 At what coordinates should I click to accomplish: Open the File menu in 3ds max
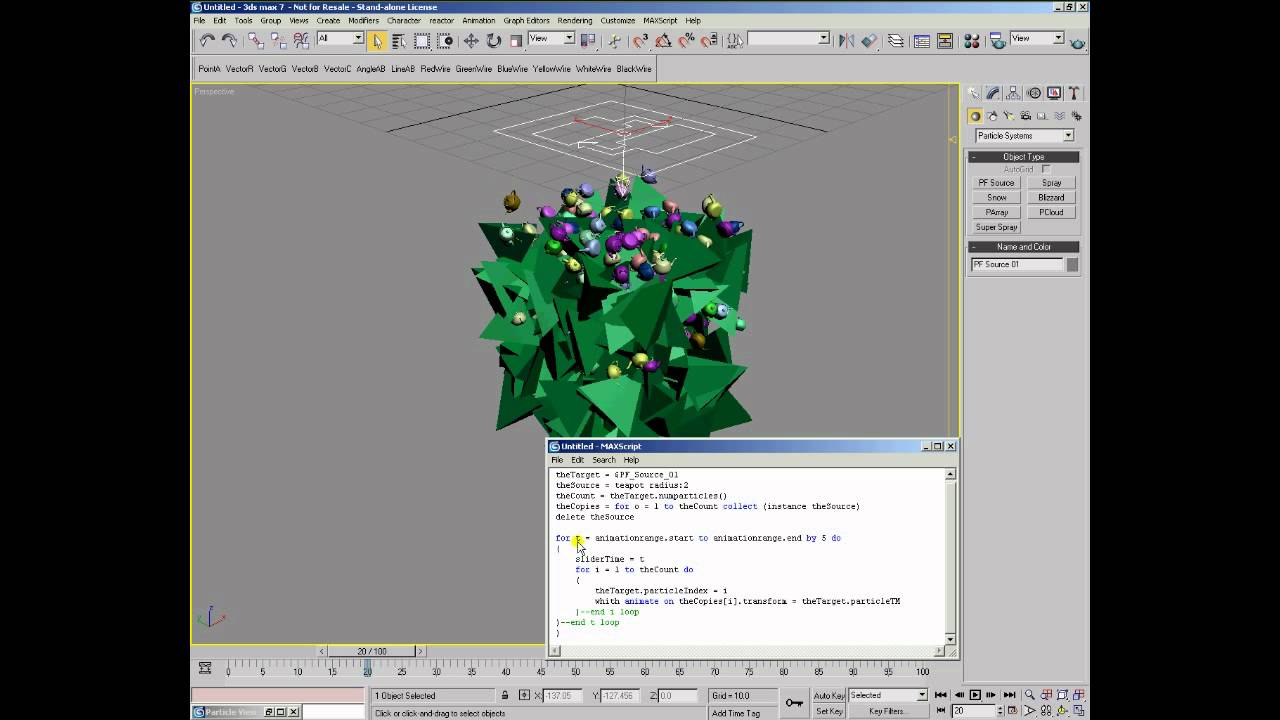(x=199, y=20)
